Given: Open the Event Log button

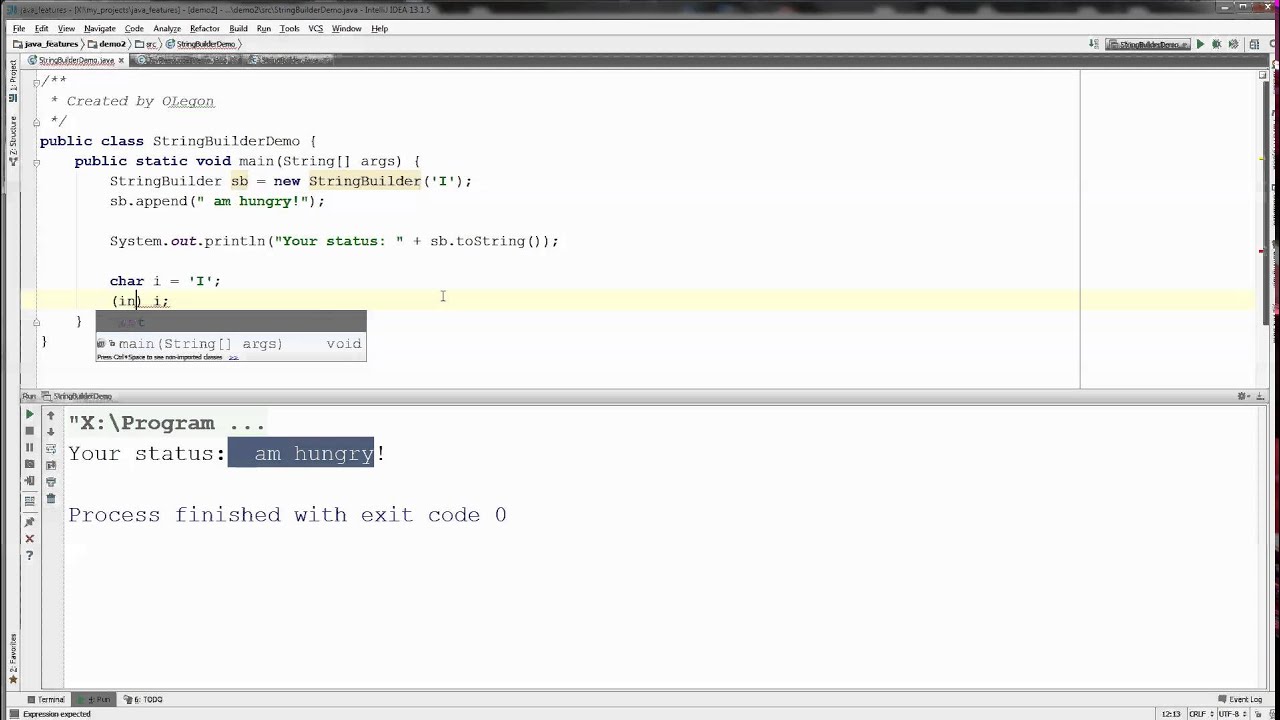Looking at the screenshot, I should point(1240,699).
